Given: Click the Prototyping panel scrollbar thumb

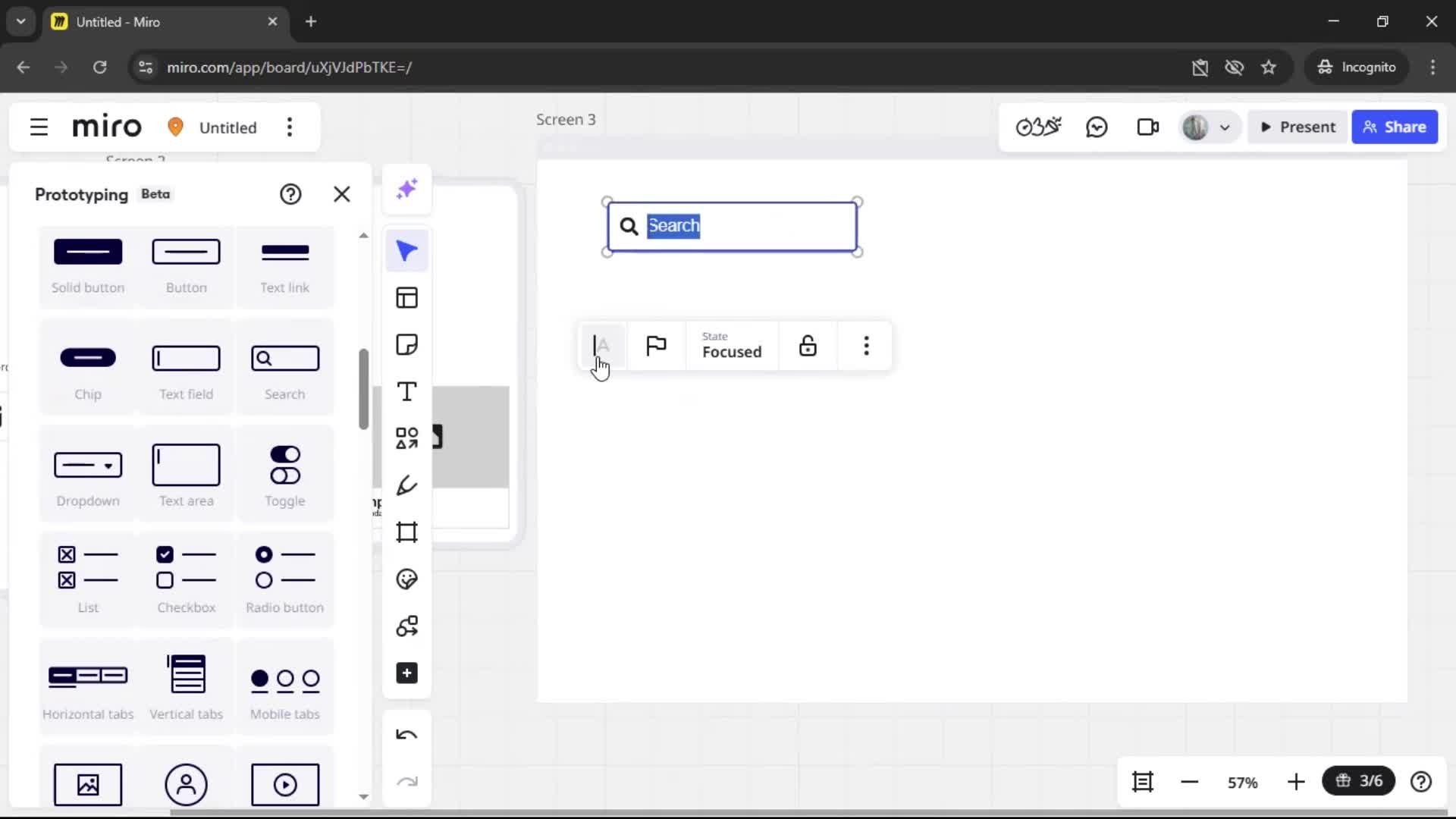Looking at the screenshot, I should tap(363, 389).
